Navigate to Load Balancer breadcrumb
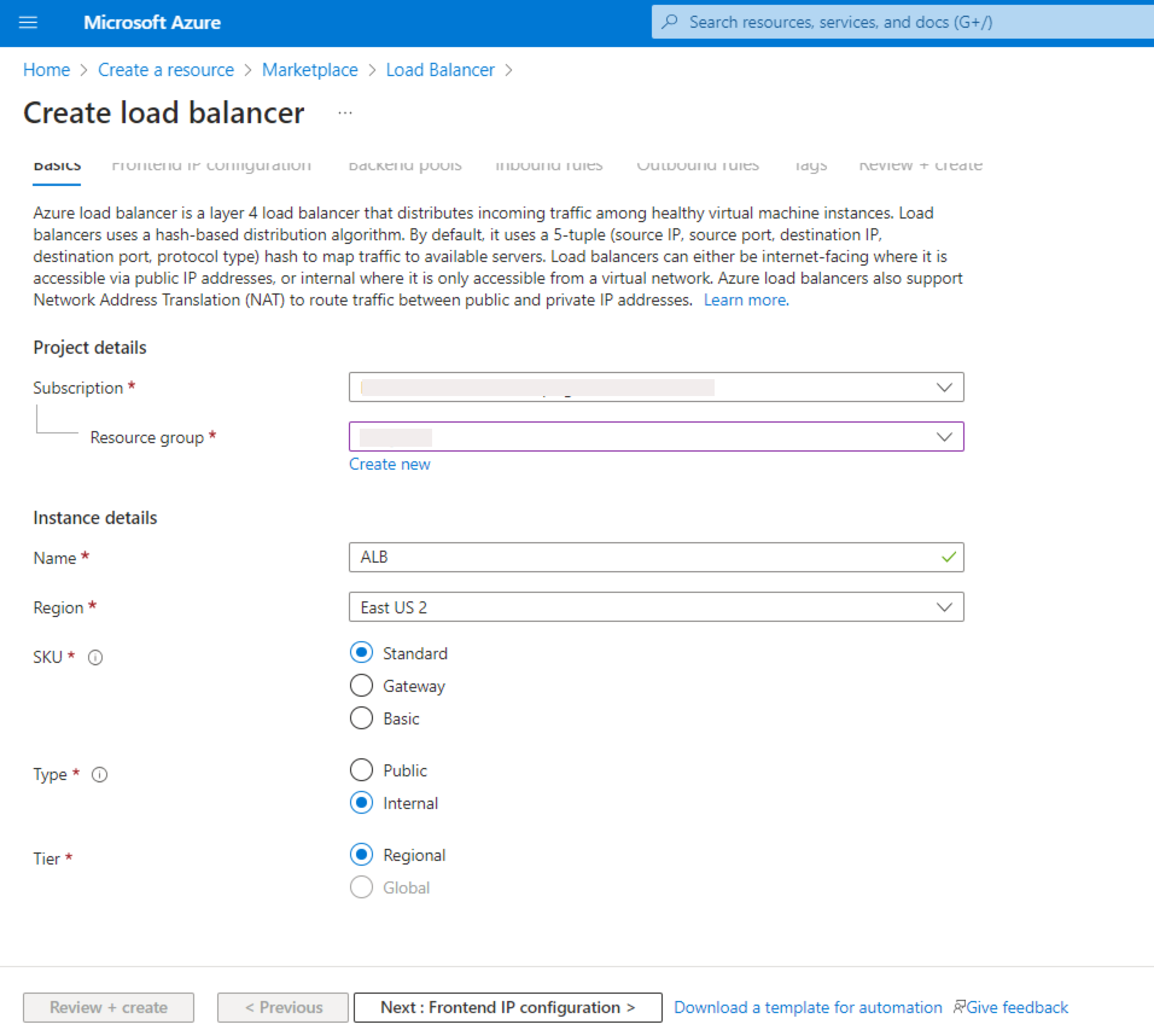 point(440,70)
